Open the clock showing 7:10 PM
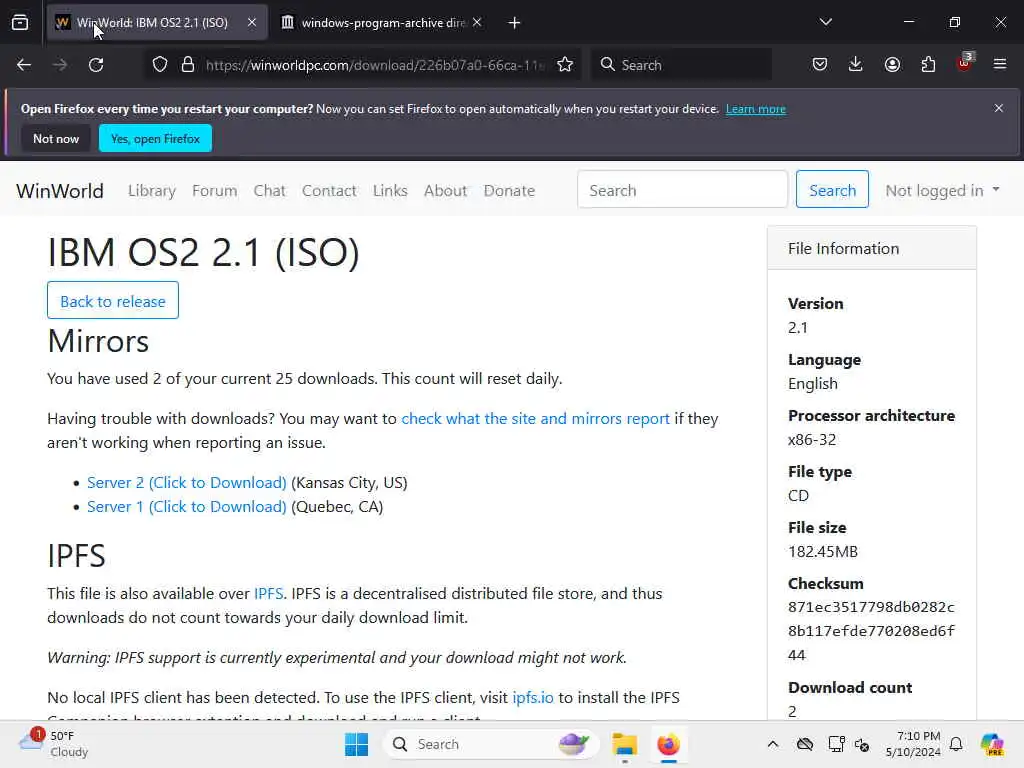The width and height of the screenshot is (1024, 768). coord(913,744)
